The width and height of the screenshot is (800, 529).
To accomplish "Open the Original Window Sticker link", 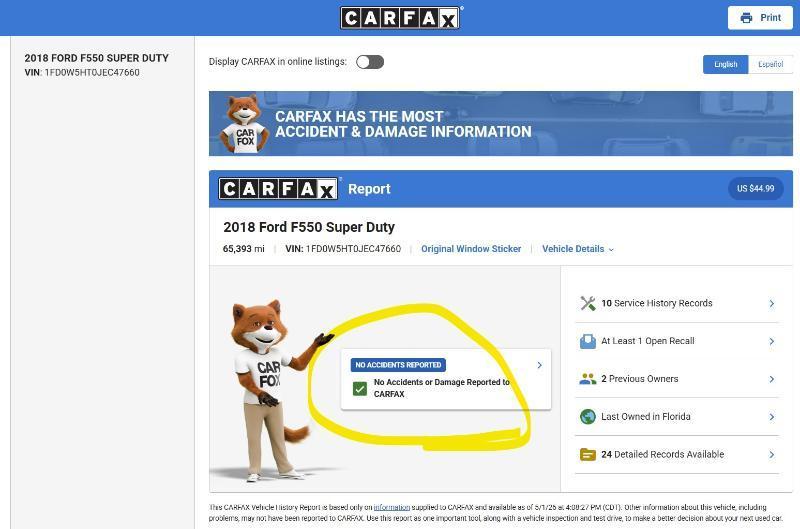I will point(471,249).
